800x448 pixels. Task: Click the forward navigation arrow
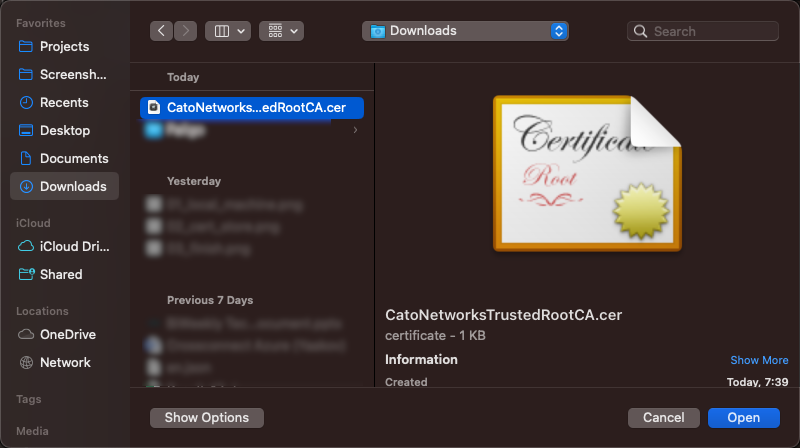click(x=185, y=31)
